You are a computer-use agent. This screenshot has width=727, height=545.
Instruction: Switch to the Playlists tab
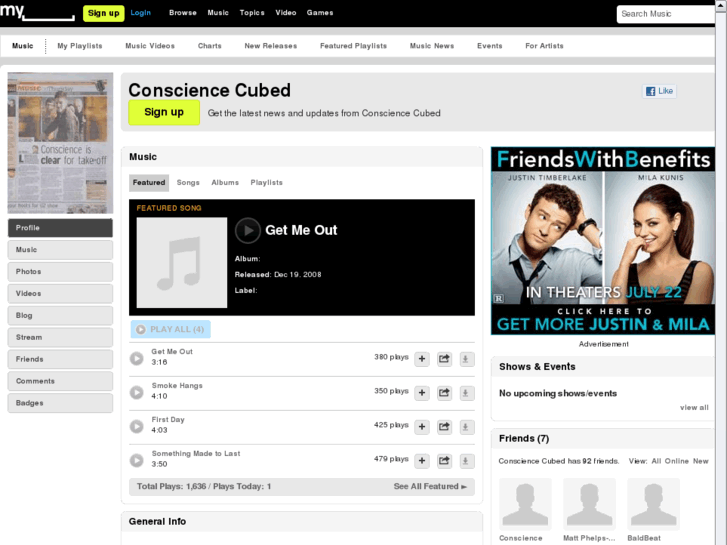[x=267, y=183]
